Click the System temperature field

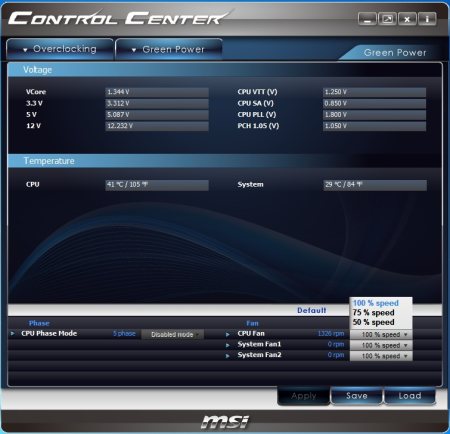(x=375, y=185)
